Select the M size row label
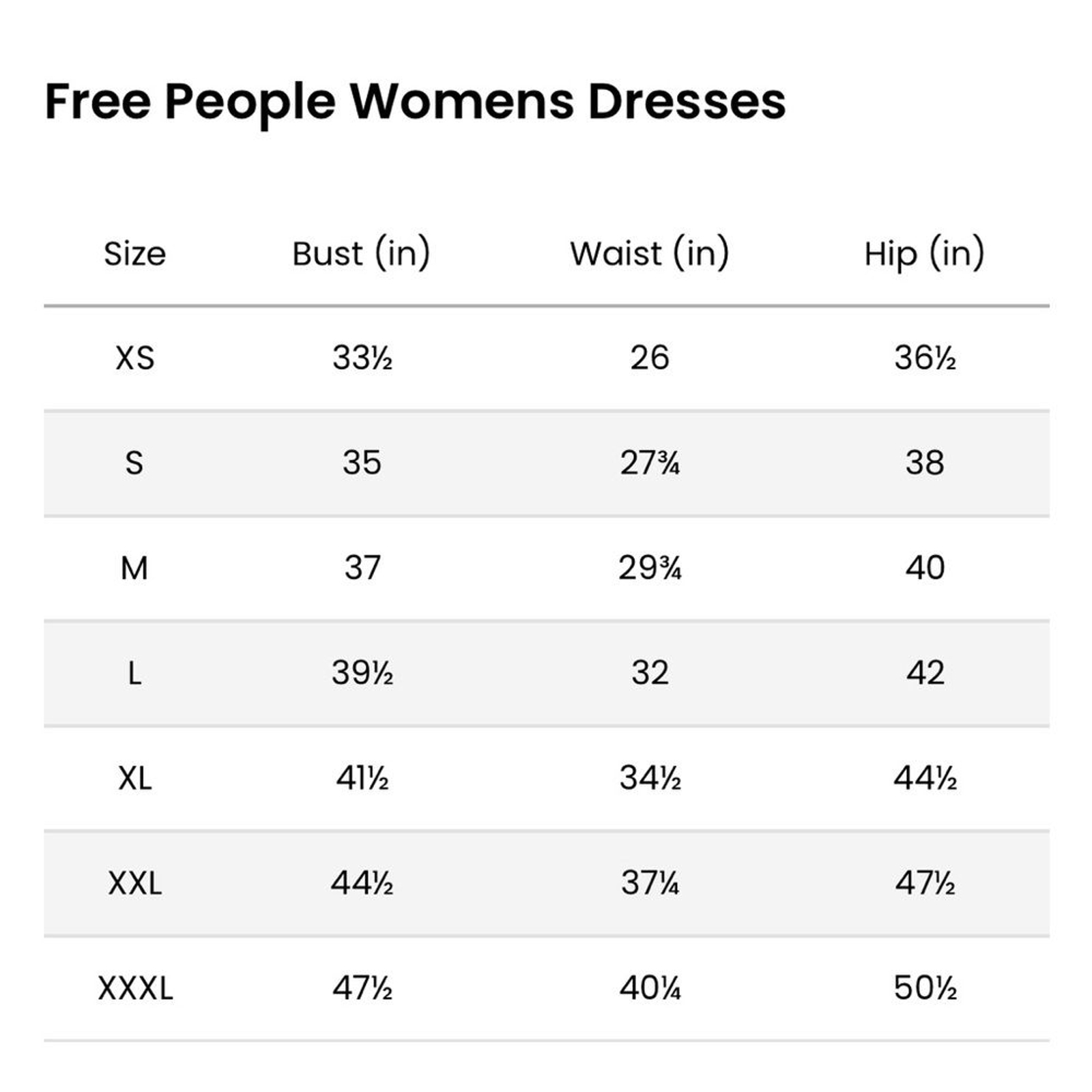Image resolution: width=1092 pixels, height=1092 pixels. coord(134,569)
